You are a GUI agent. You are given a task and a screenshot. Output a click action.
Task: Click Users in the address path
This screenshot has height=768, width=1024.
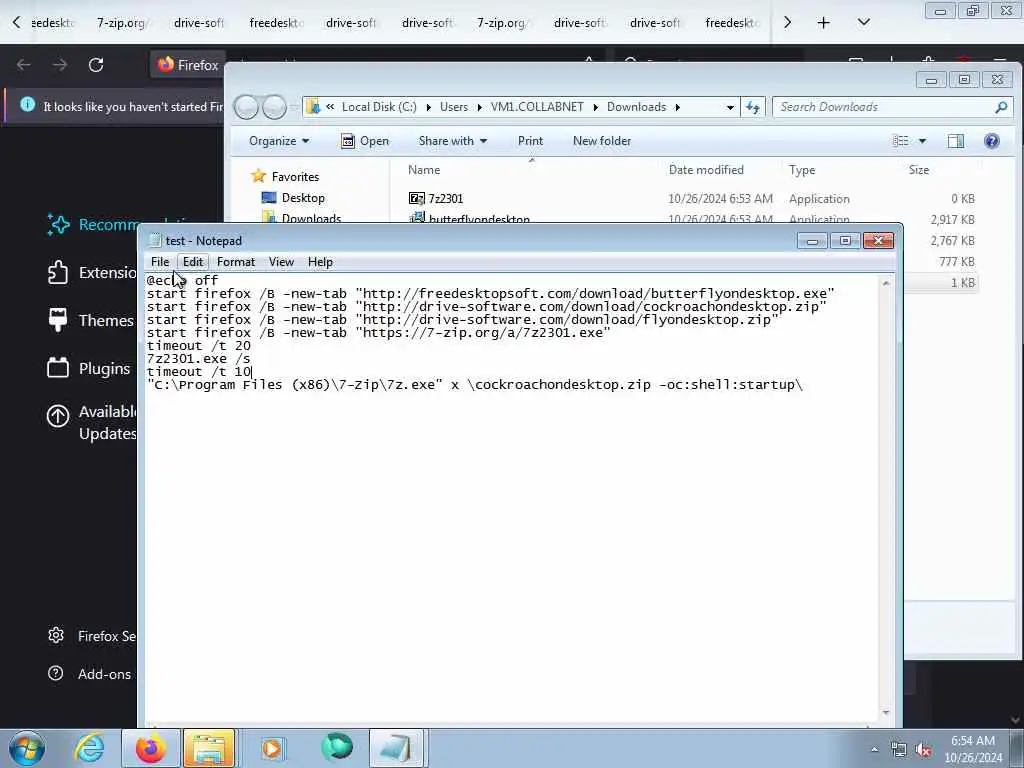[454, 107]
